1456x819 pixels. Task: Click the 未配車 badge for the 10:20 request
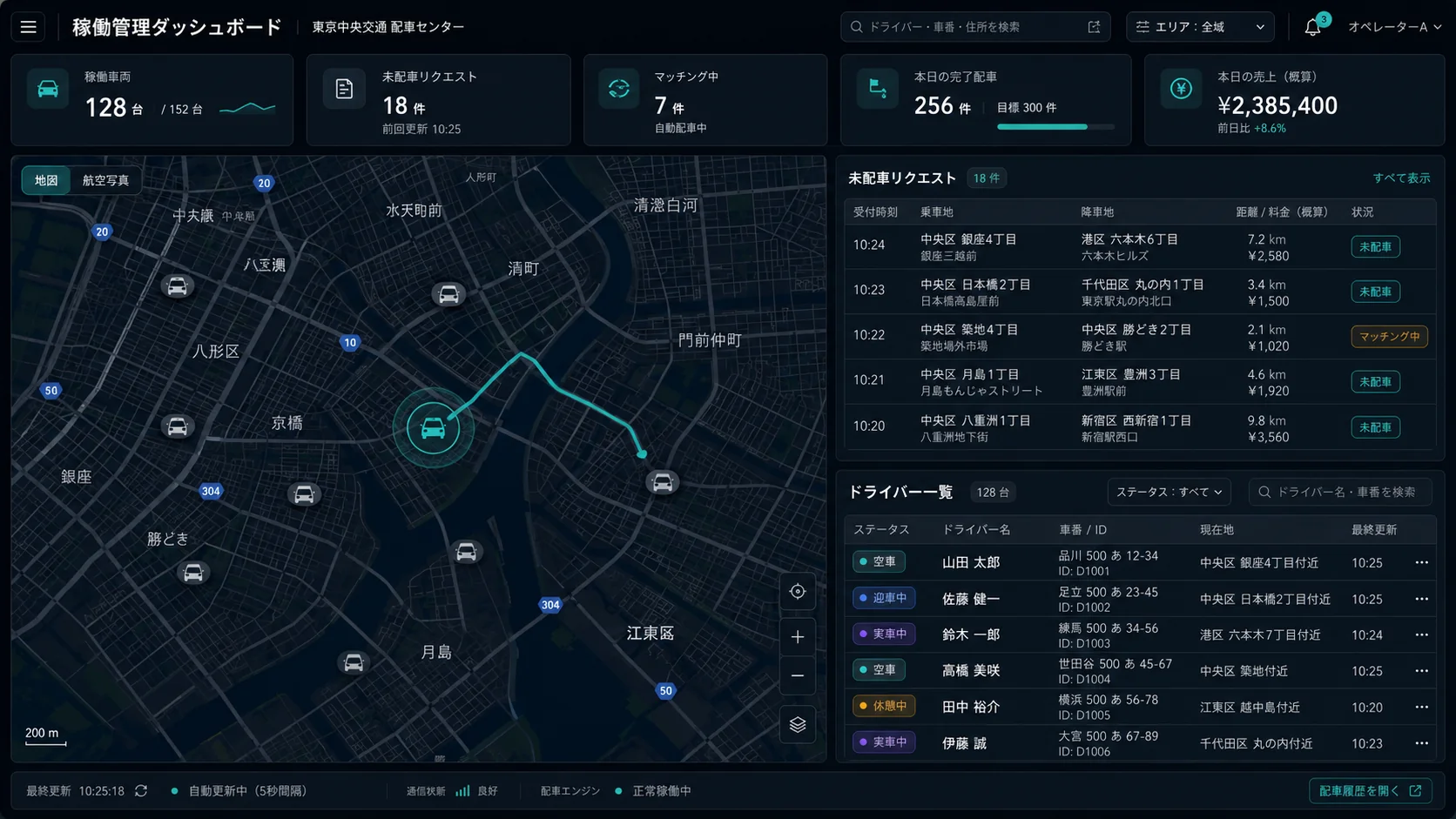(x=1375, y=427)
